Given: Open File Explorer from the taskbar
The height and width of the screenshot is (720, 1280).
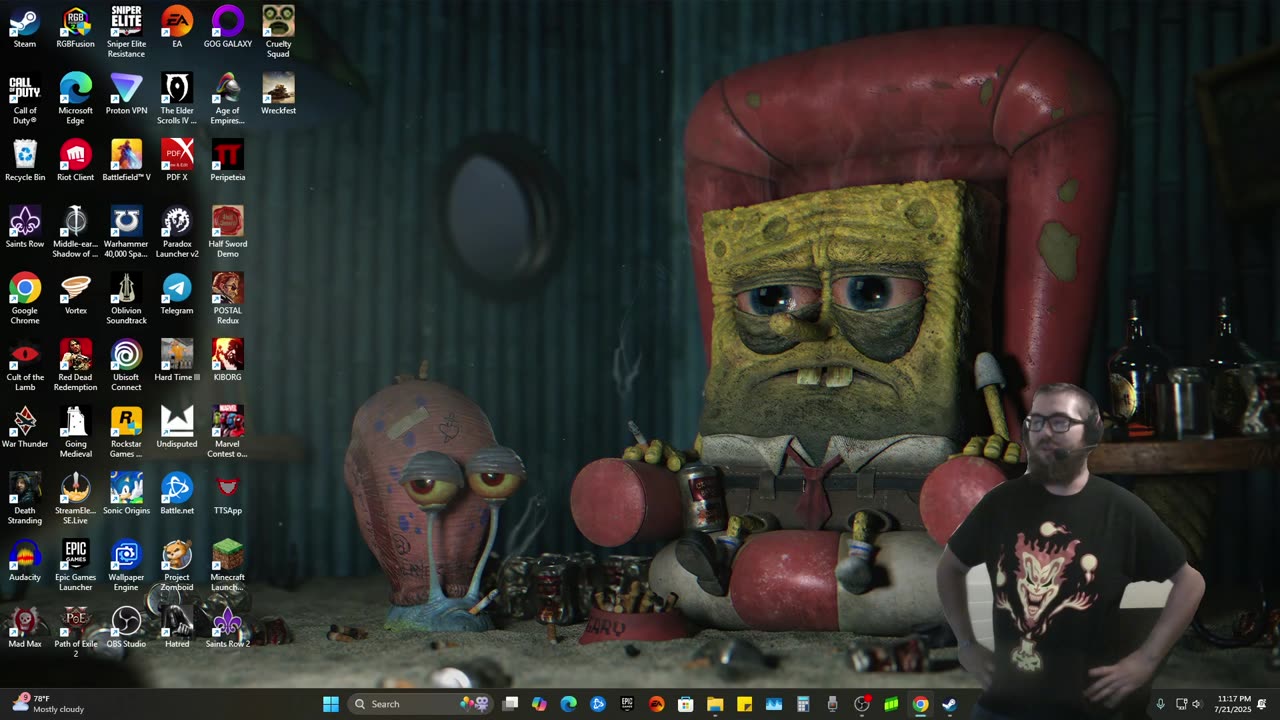Looking at the screenshot, I should coord(715,704).
